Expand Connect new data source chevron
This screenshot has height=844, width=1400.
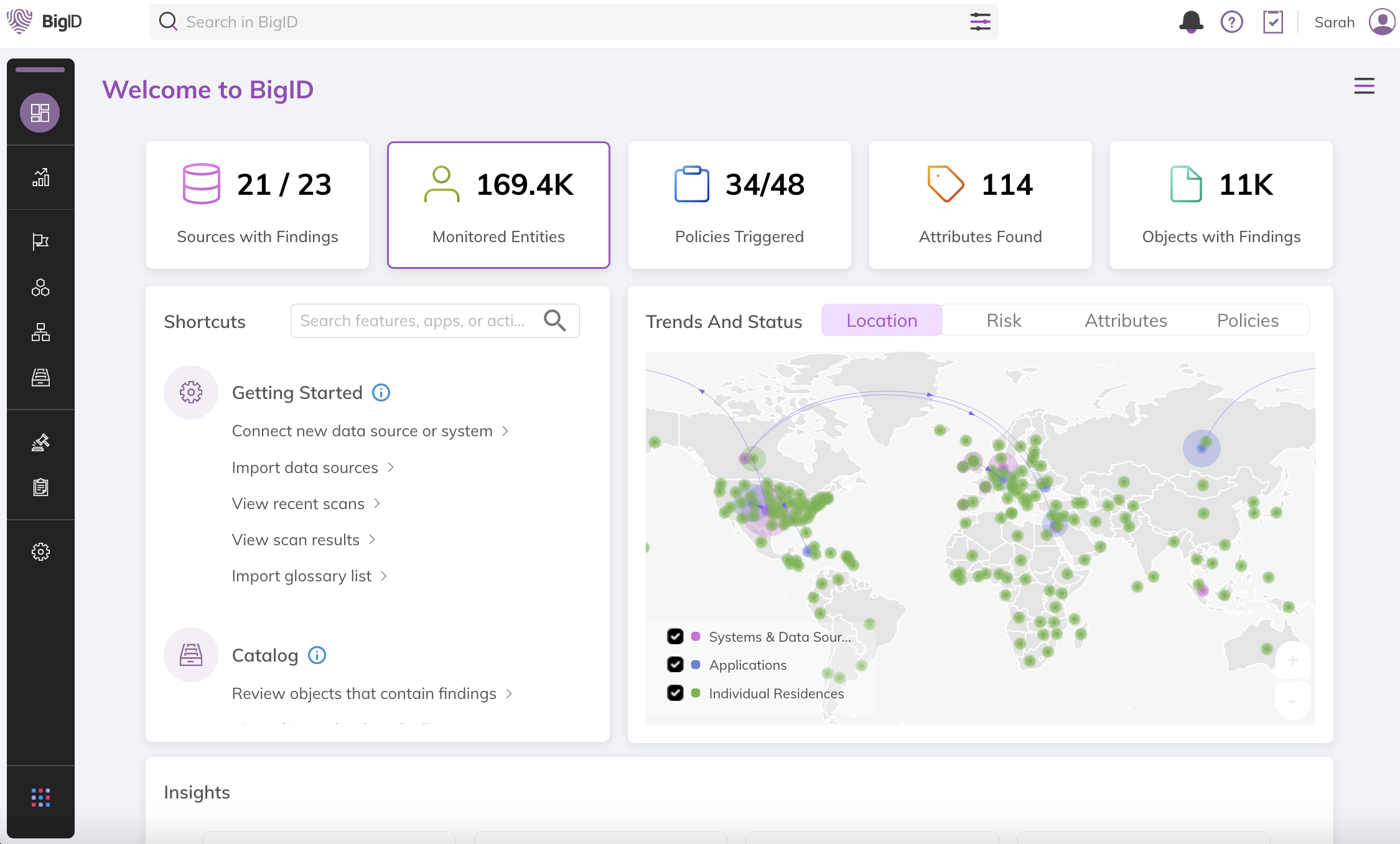[505, 431]
